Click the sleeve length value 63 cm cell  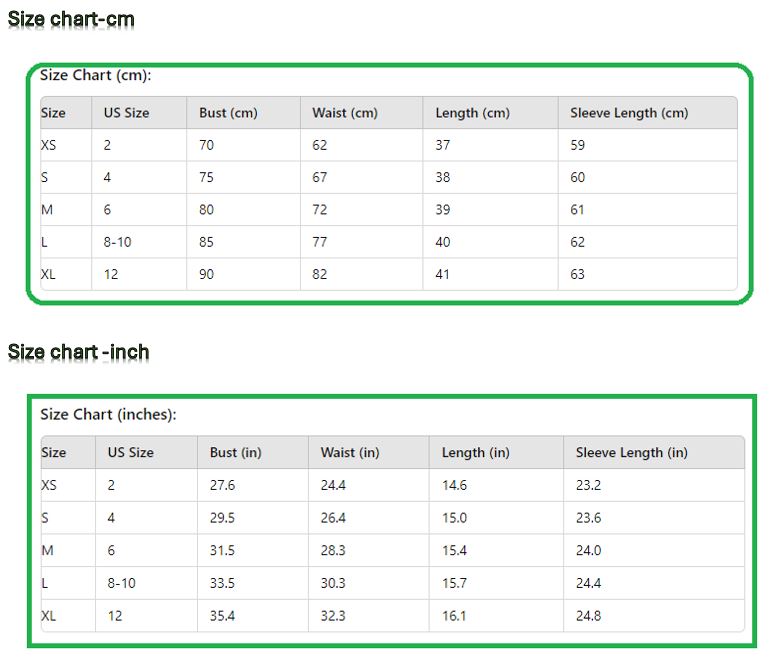pos(578,274)
